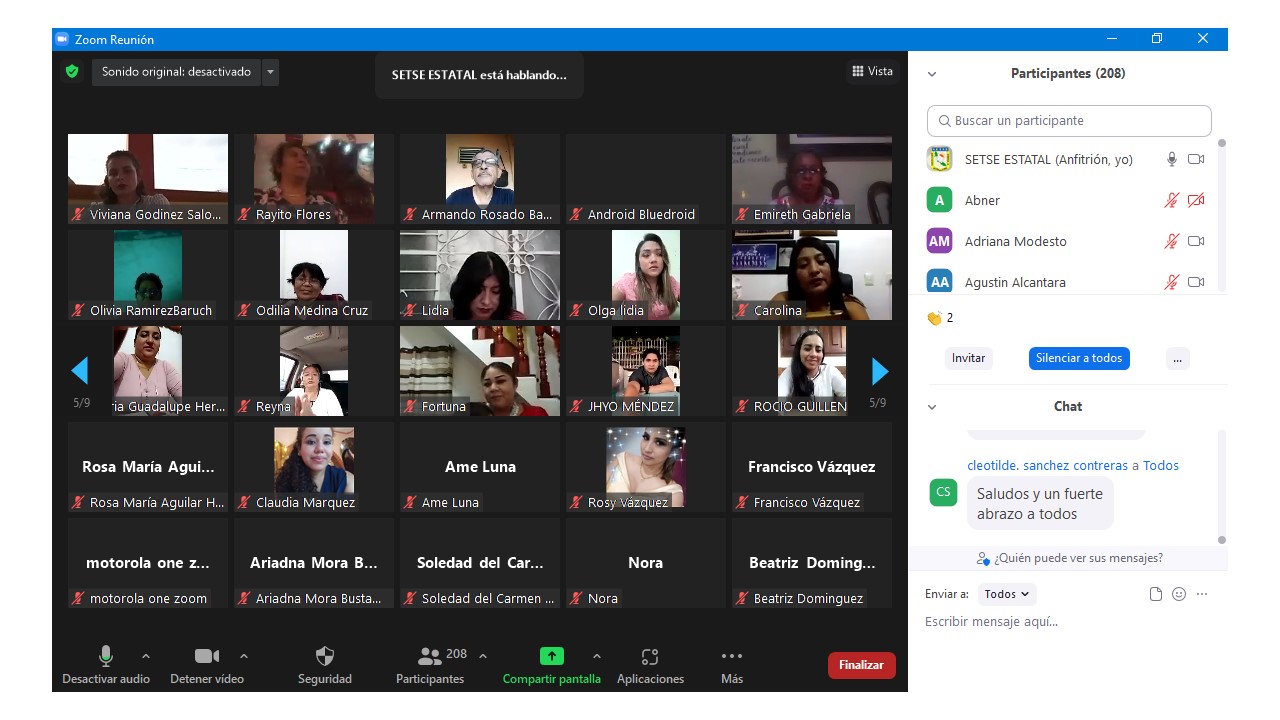Select Rosy Vázquez video tile
This screenshot has height=720, width=1280.
[646, 467]
